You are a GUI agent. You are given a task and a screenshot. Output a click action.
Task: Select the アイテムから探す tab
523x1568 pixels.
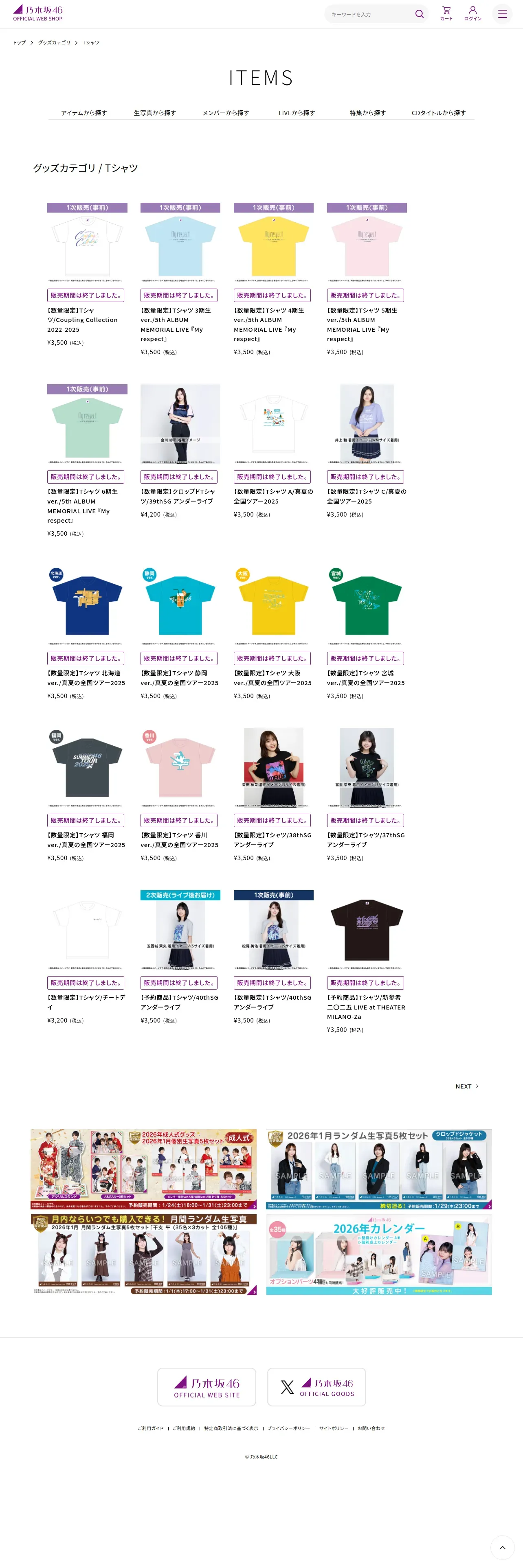[x=84, y=113]
